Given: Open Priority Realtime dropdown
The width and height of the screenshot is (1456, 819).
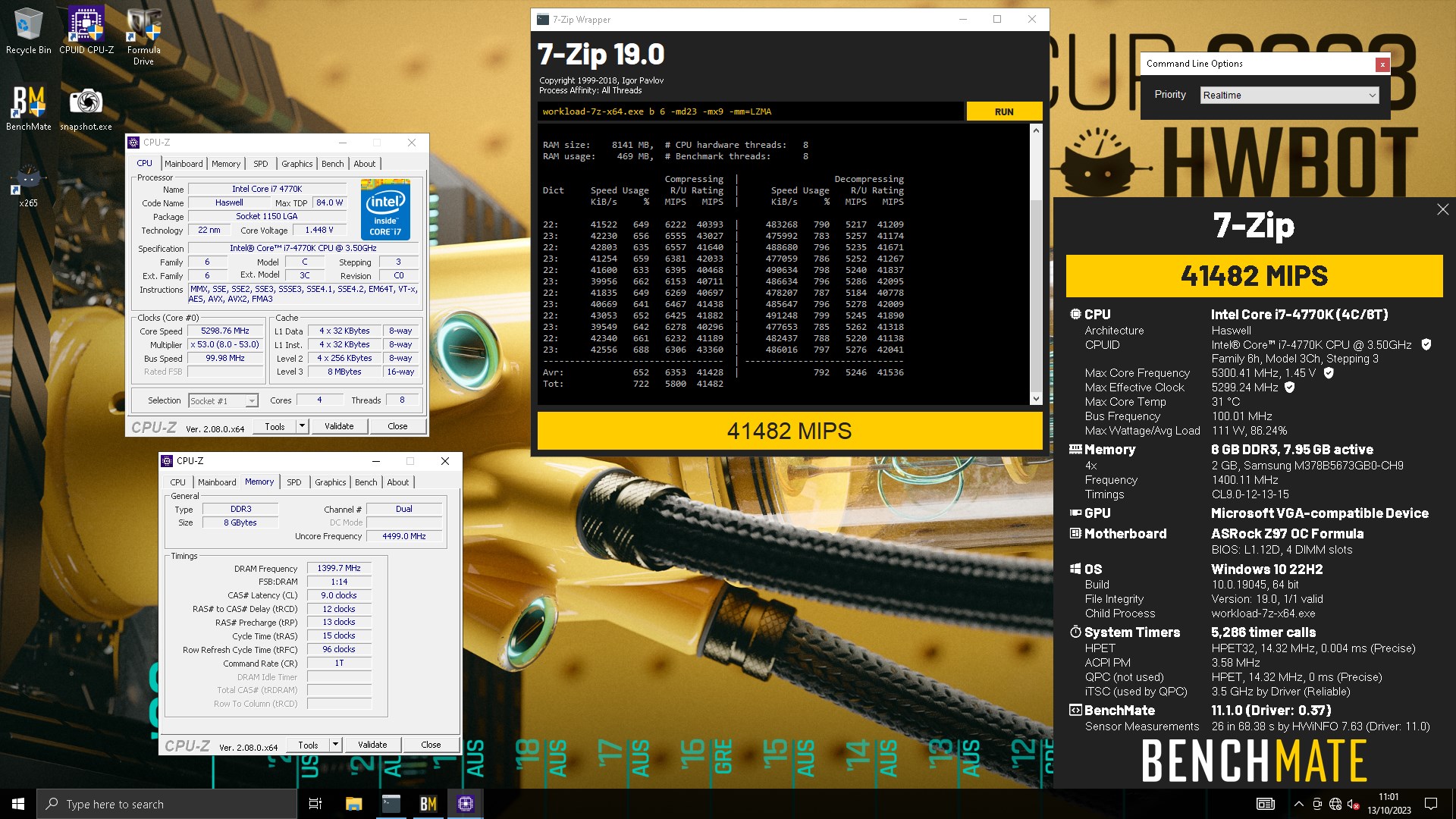Looking at the screenshot, I should click(1289, 95).
